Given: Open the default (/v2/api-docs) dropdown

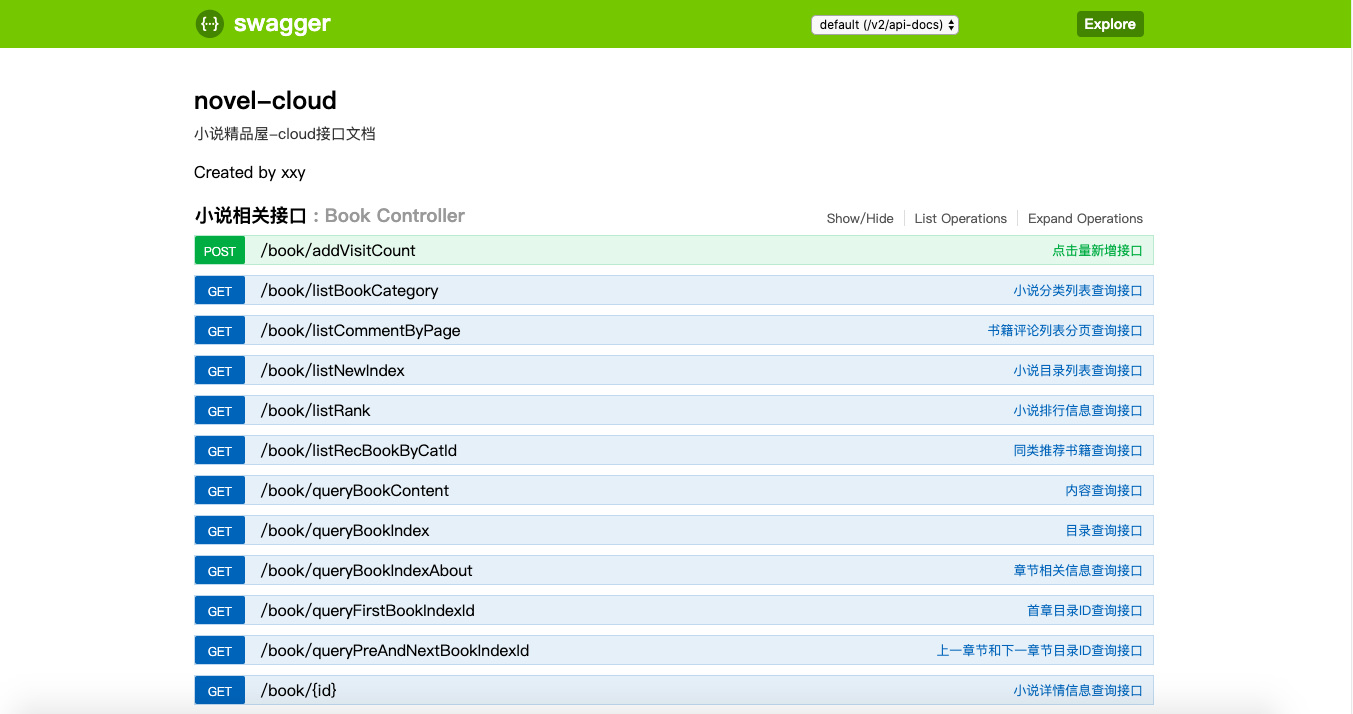Looking at the screenshot, I should [x=885, y=24].
